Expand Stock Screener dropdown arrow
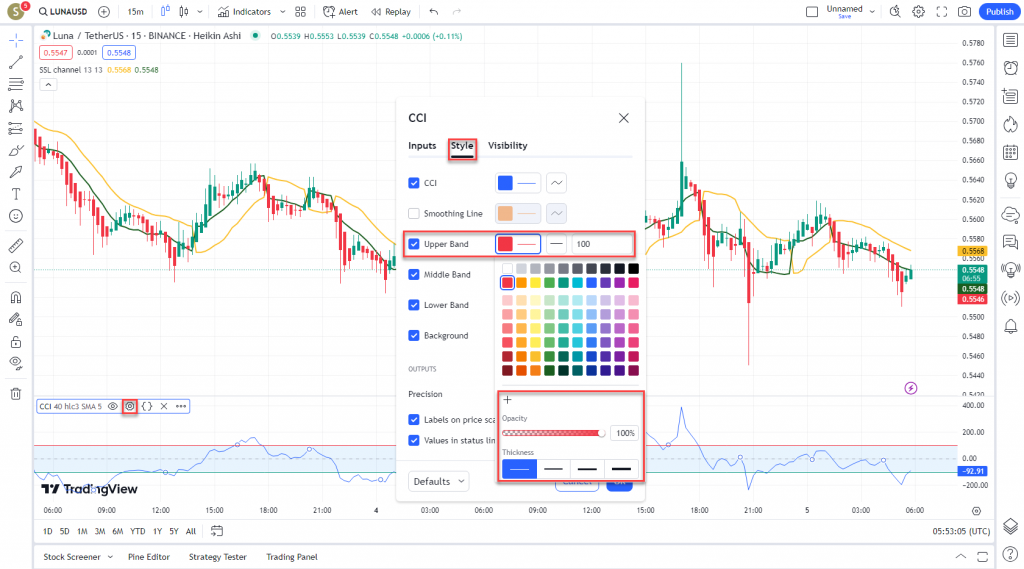The width and height of the screenshot is (1024, 569). coord(110,557)
